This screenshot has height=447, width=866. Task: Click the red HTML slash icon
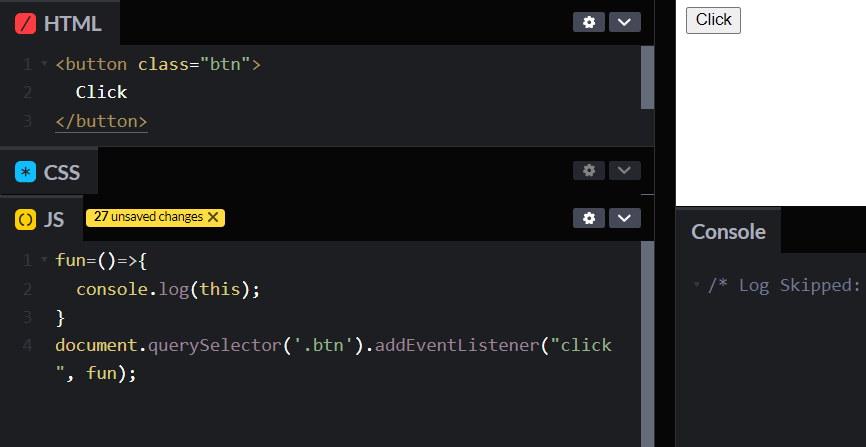26,24
